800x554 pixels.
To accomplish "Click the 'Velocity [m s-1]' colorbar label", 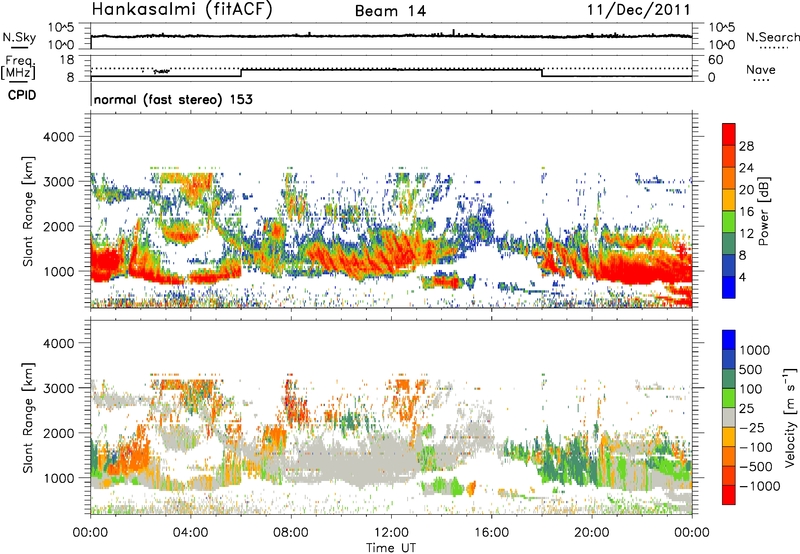I will tap(790, 417).
